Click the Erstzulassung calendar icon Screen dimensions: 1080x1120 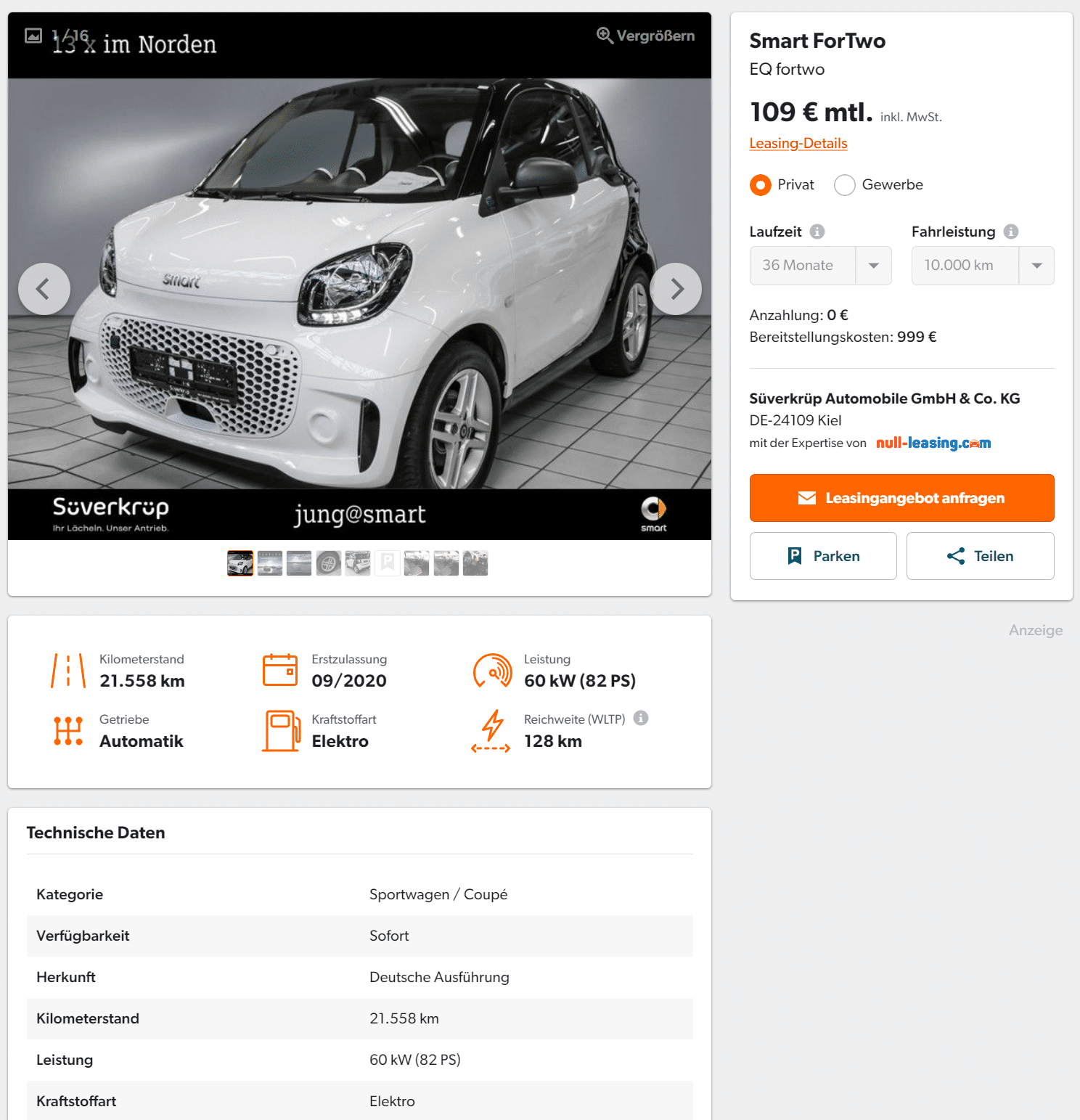tap(280, 670)
